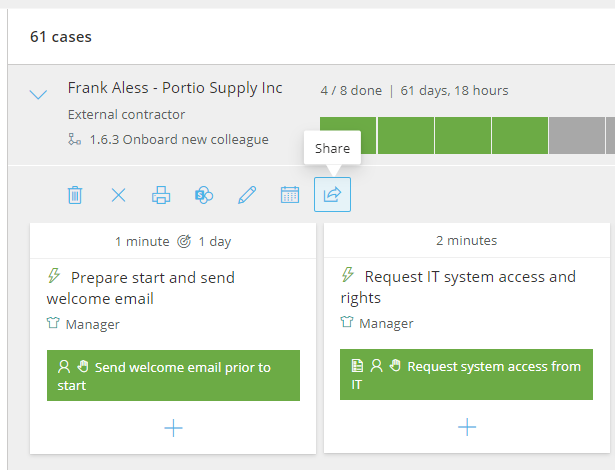The width and height of the screenshot is (615, 470).
Task: Click the target icon next to 1 day
Action: (184, 241)
